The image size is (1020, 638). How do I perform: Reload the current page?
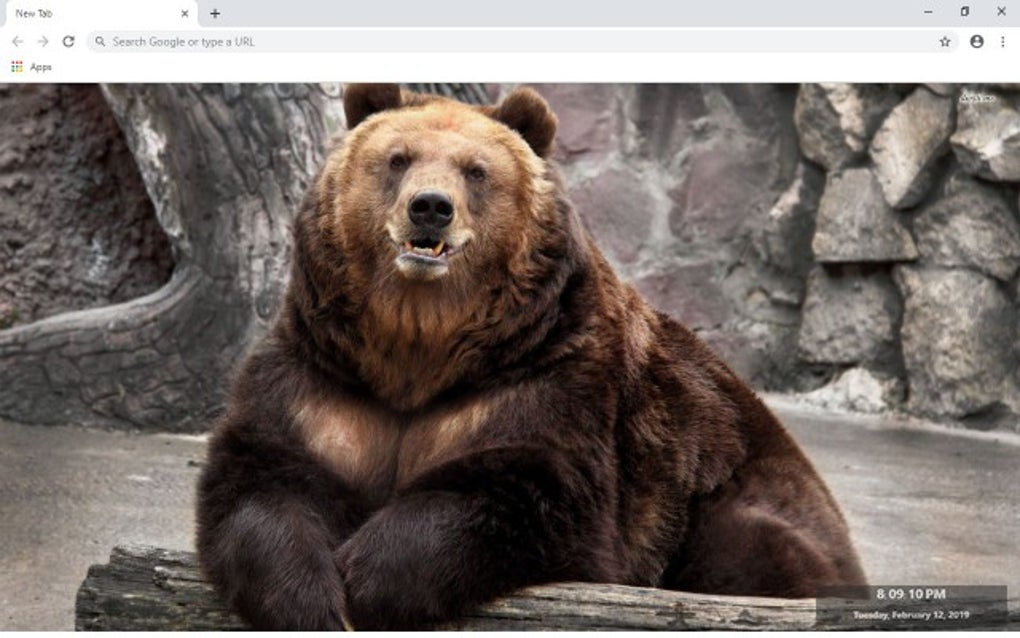pos(67,42)
